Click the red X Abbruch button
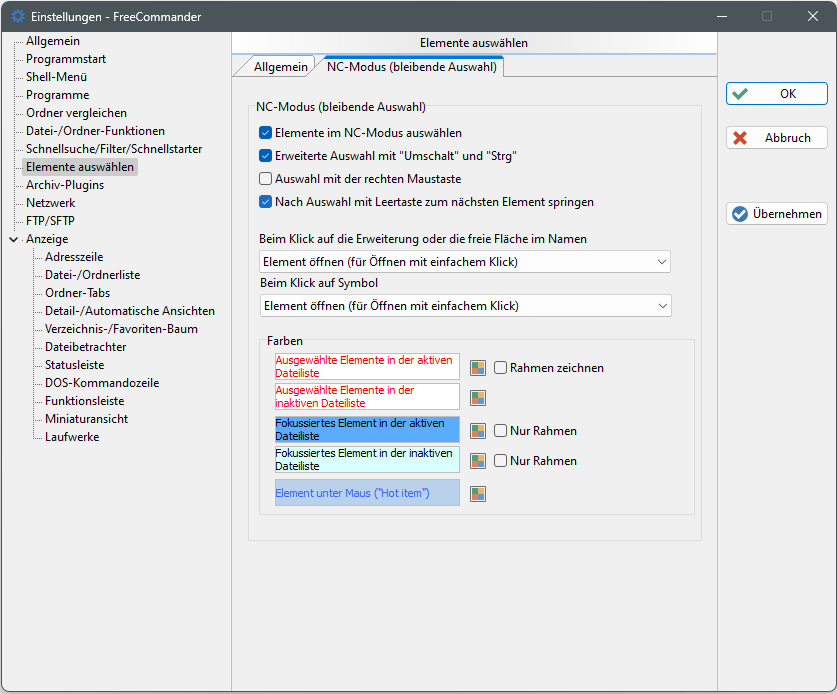Viewport: 837px width, 694px height. 777,138
